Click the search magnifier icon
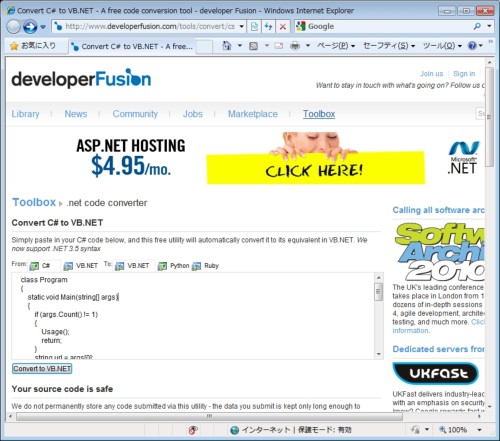500x441 pixels. pyautogui.click(x=477, y=26)
